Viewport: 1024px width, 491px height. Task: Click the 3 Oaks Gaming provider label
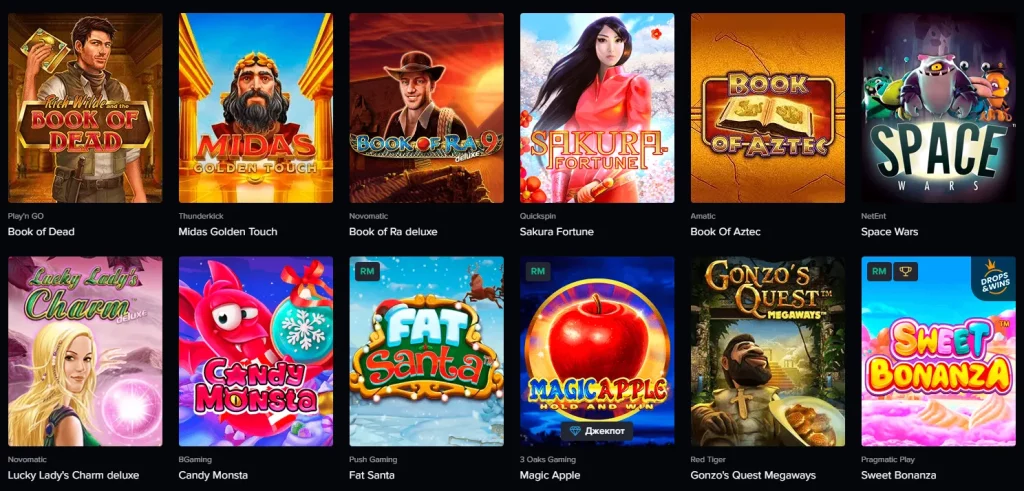click(547, 460)
